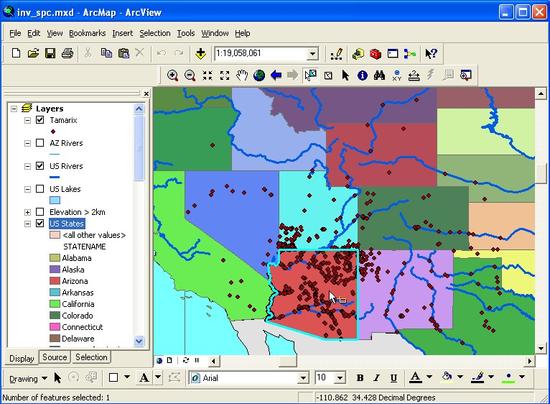Screen dimensions: 550x404
Task: Open the Arial font name dropdown
Action: pos(303,378)
